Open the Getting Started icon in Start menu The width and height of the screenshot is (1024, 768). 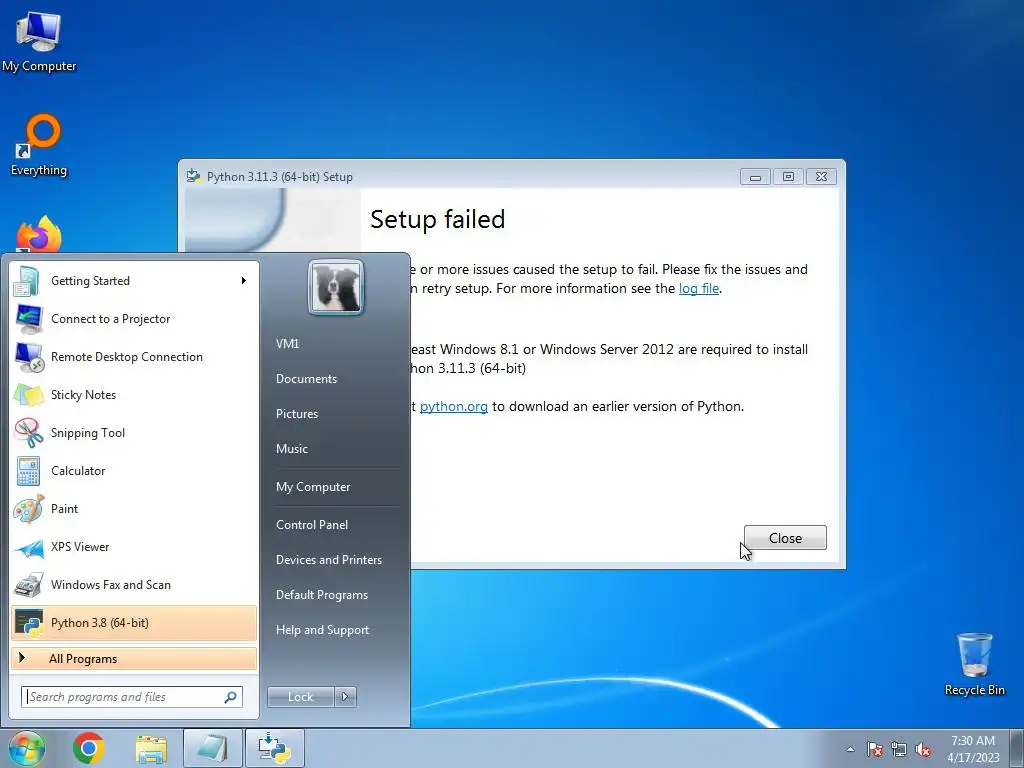[27, 281]
